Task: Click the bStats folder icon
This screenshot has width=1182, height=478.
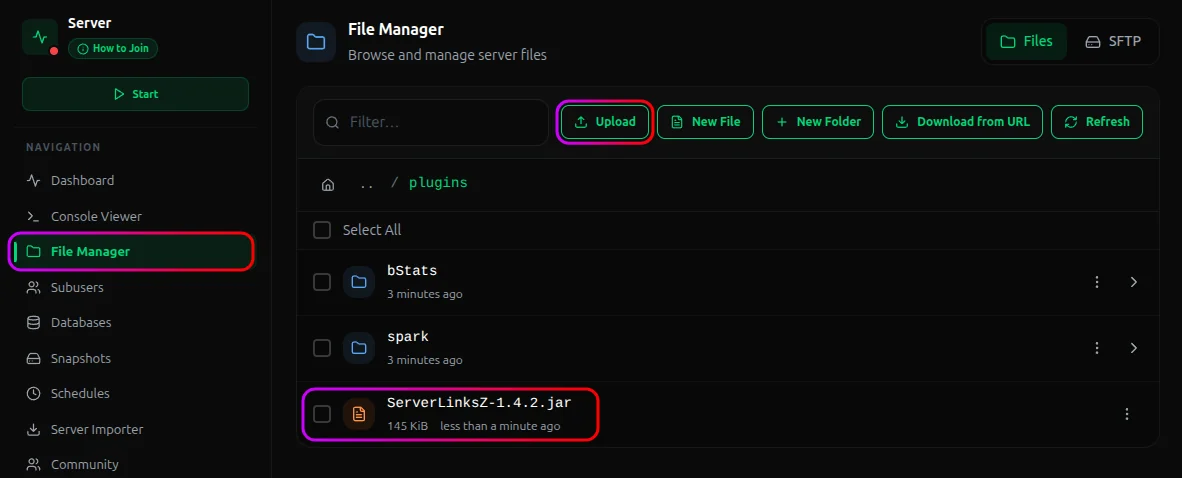Action: click(x=359, y=282)
